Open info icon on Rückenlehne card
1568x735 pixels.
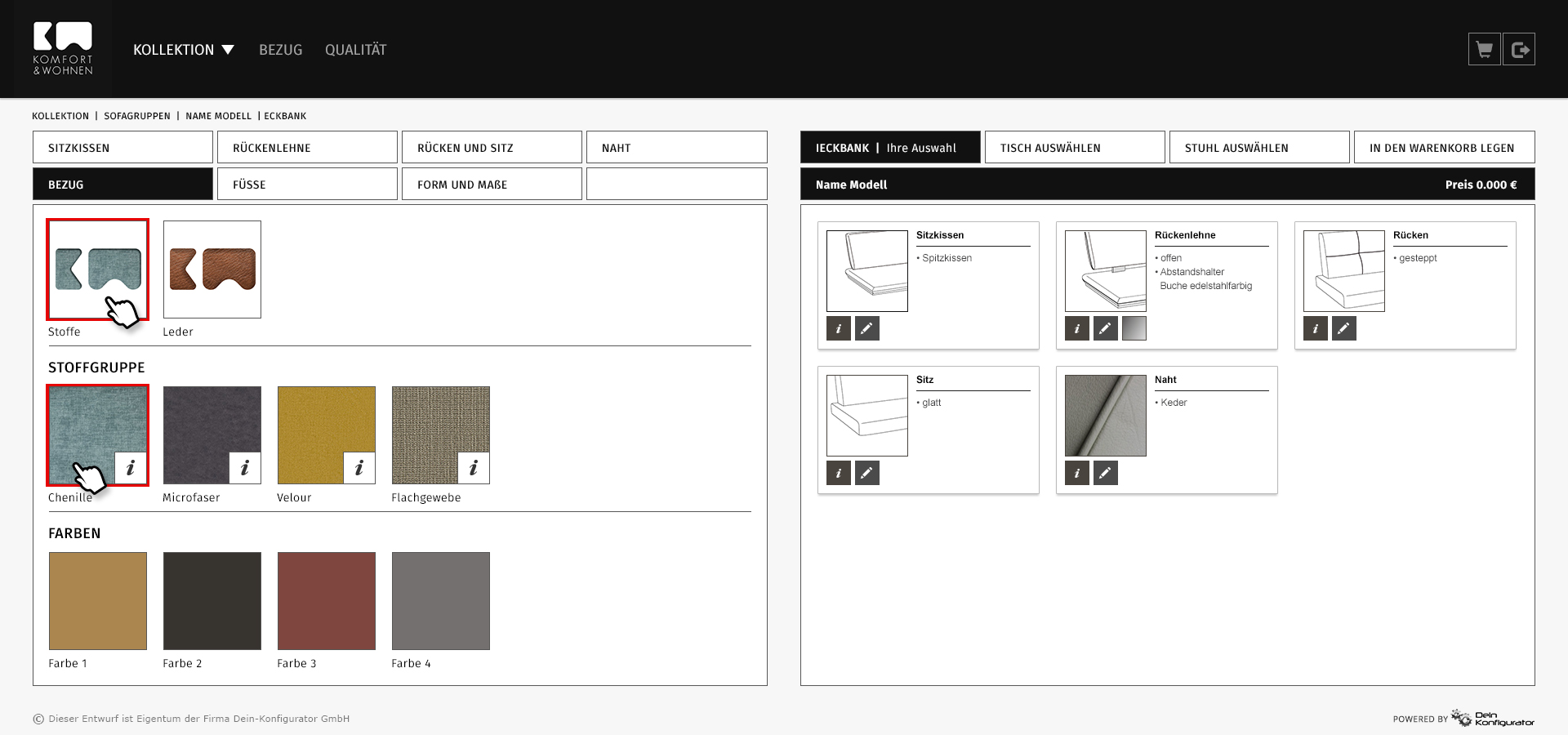click(x=1076, y=328)
